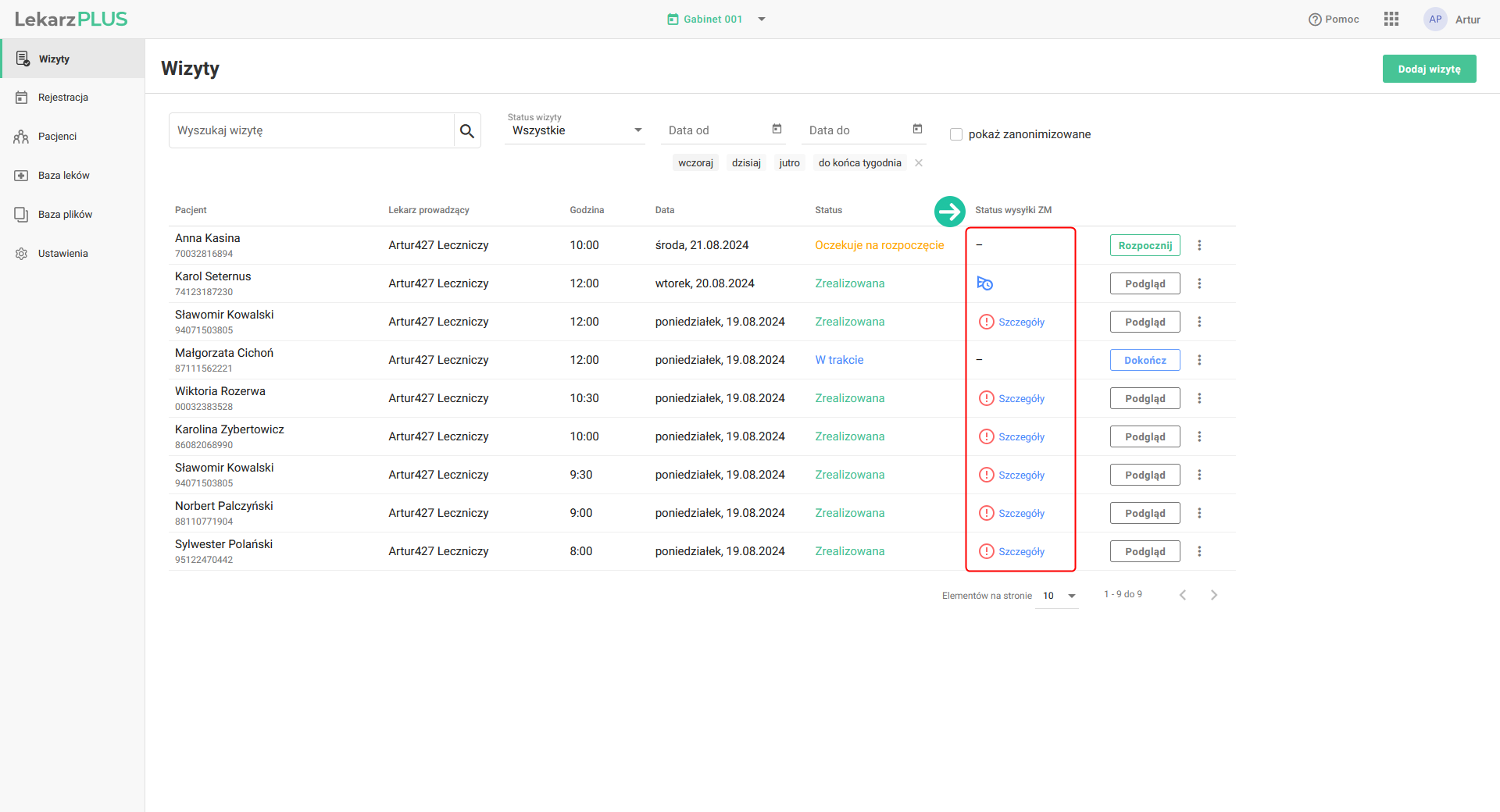The width and height of the screenshot is (1500, 812).
Task: Open the Data do calendar picker
Action: pos(917,130)
